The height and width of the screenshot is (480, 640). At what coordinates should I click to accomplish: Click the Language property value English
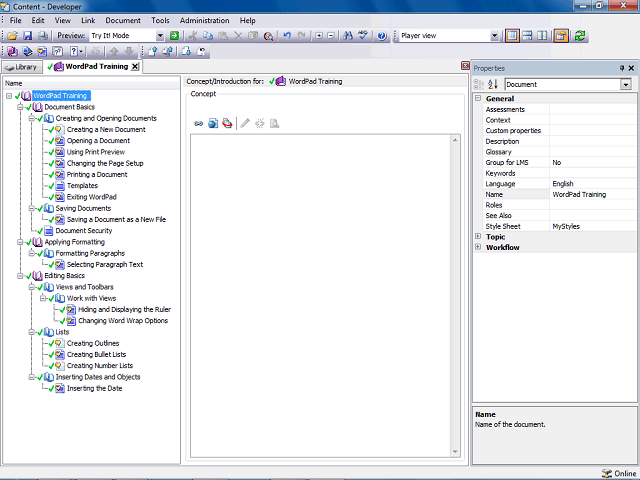562,184
